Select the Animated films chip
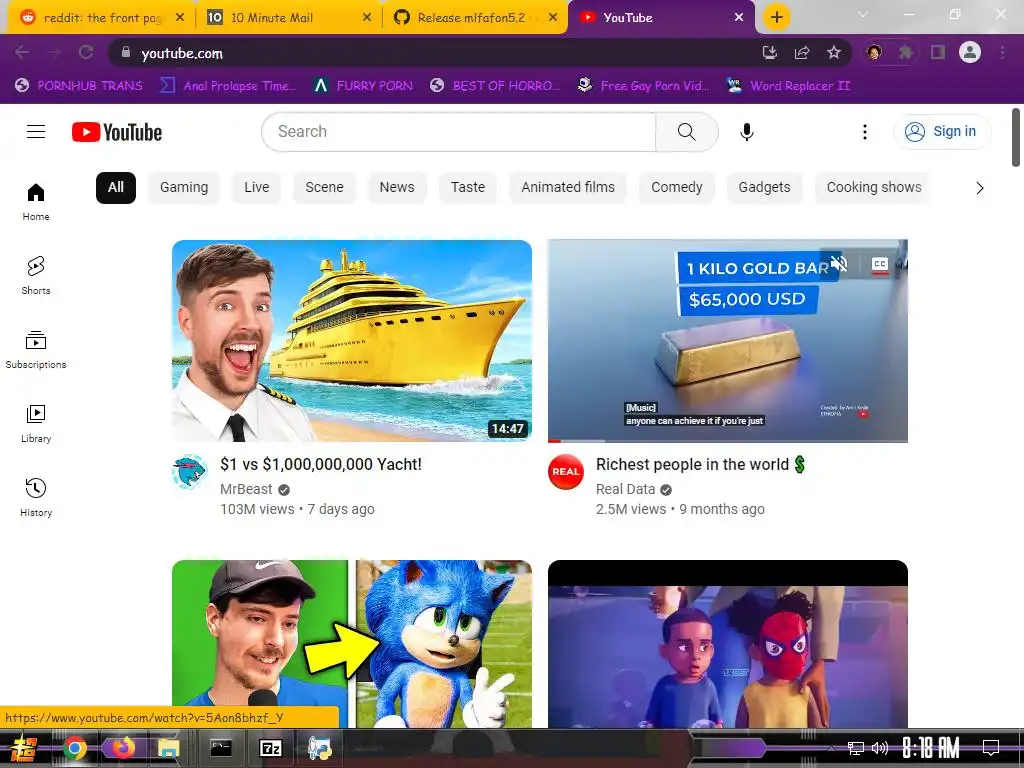1024x768 pixels. click(568, 188)
